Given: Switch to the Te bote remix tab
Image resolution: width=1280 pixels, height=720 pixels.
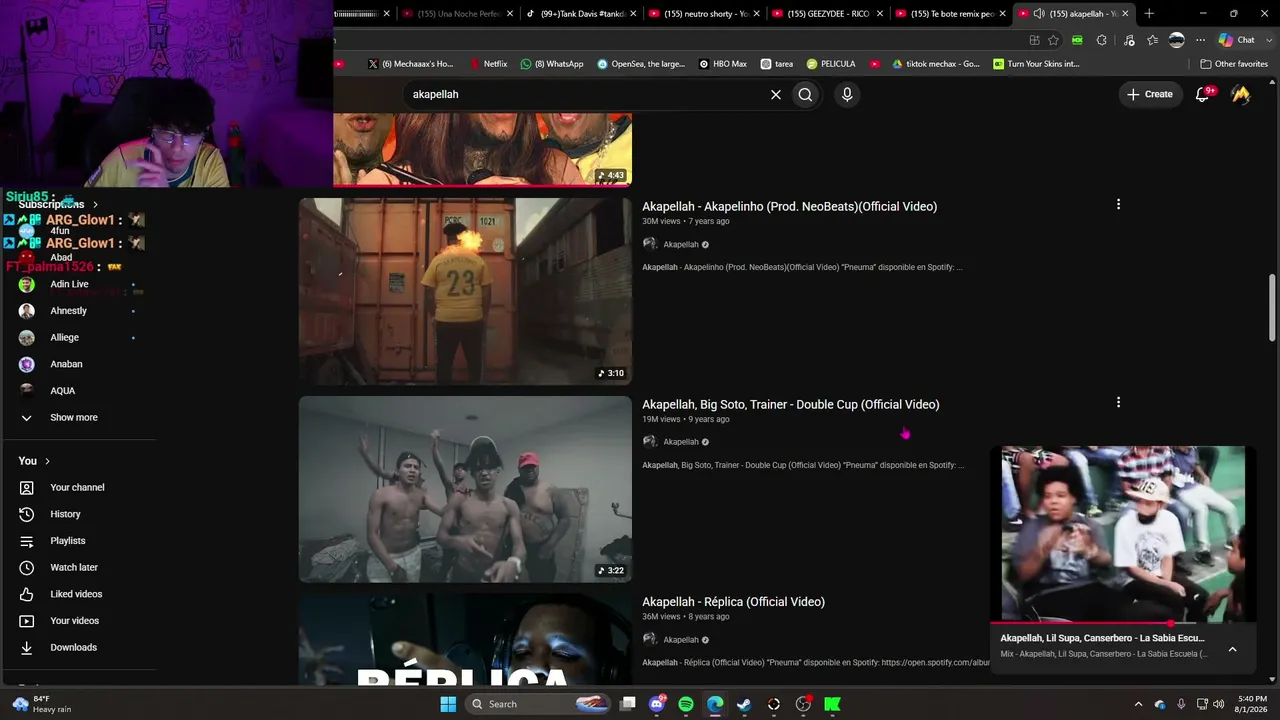Looking at the screenshot, I should point(951,14).
